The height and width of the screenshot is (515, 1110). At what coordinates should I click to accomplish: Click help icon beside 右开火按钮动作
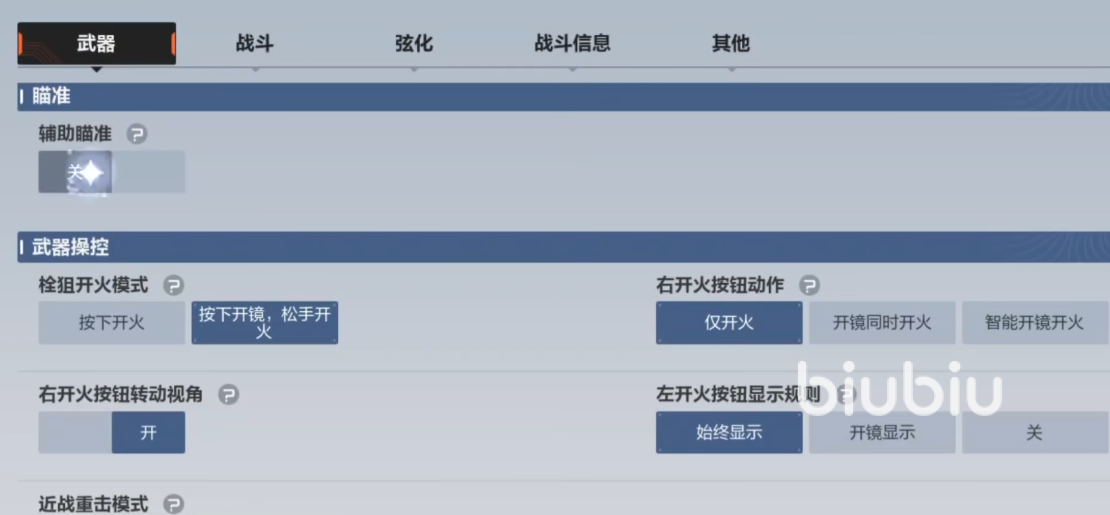click(809, 286)
